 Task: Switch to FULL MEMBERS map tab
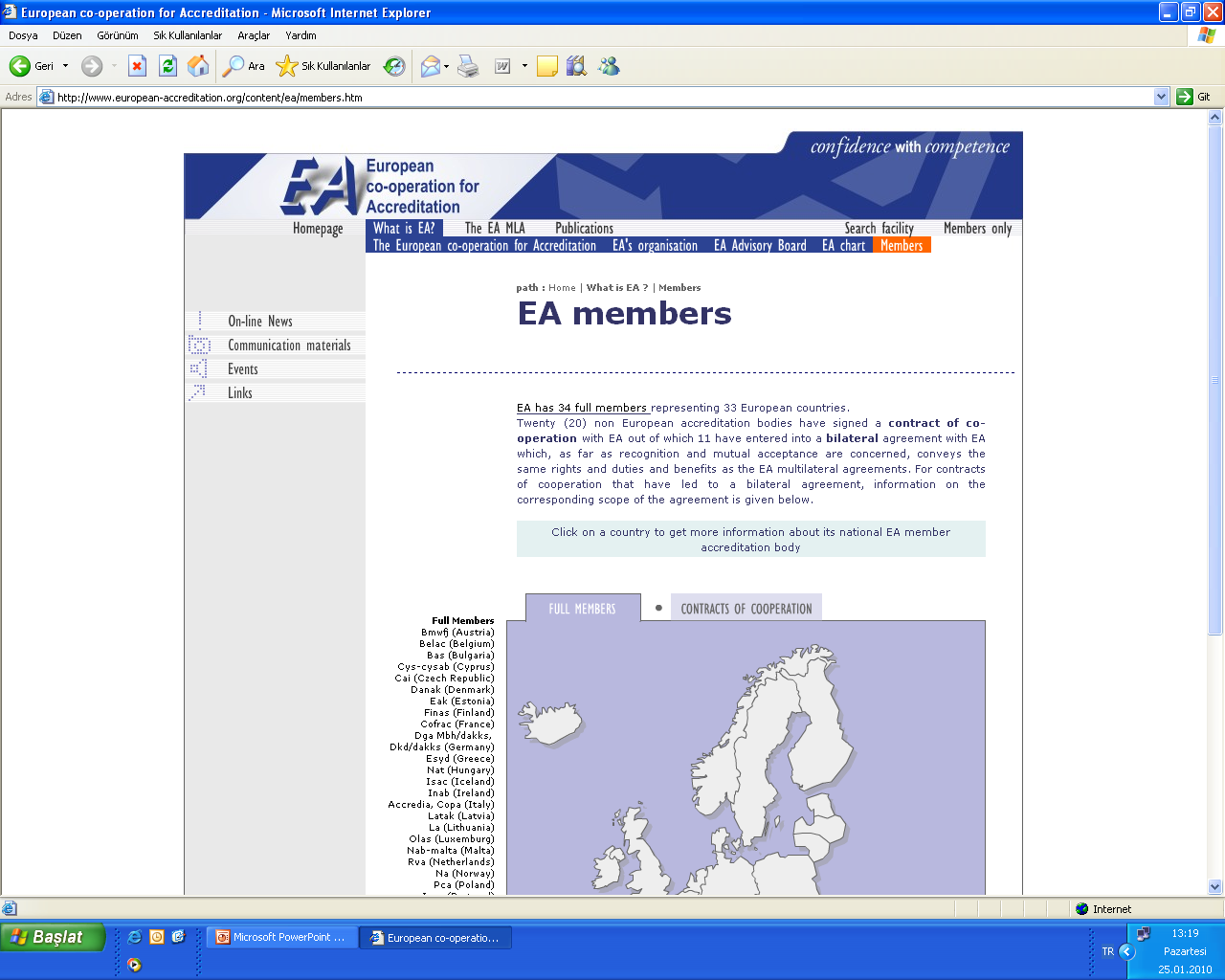pos(582,608)
